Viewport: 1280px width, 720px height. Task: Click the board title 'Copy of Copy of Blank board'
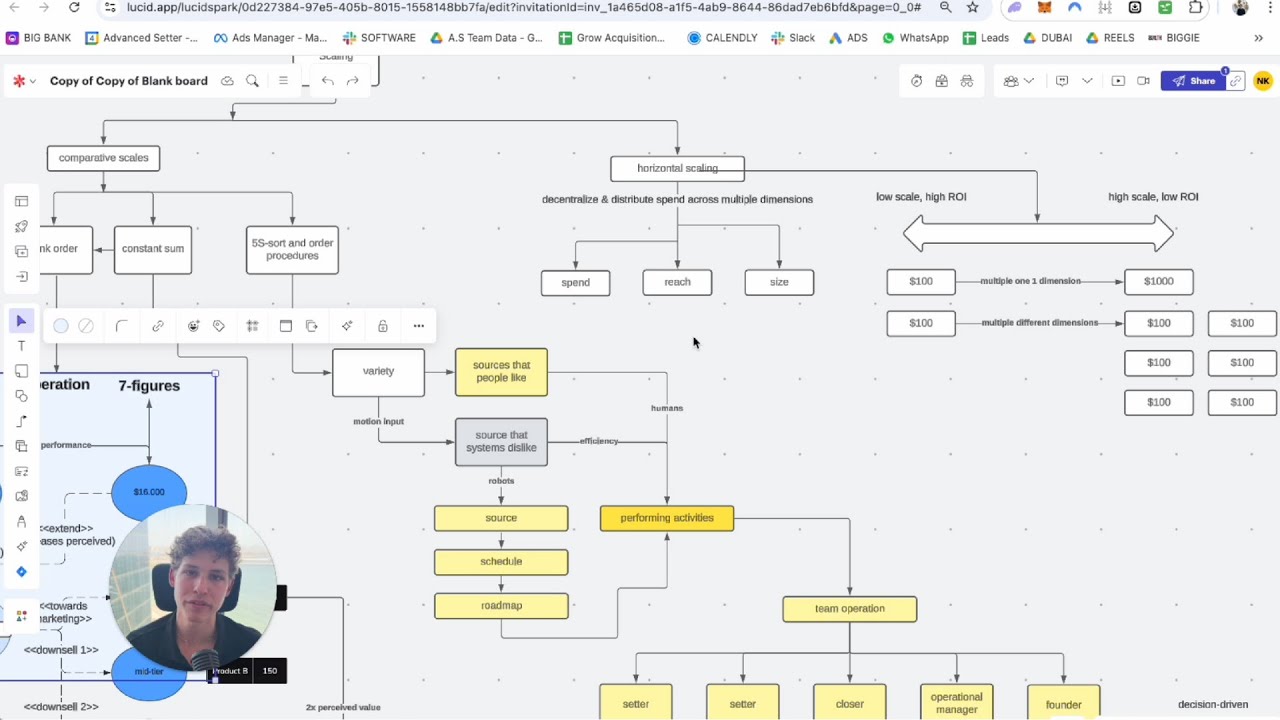(129, 81)
